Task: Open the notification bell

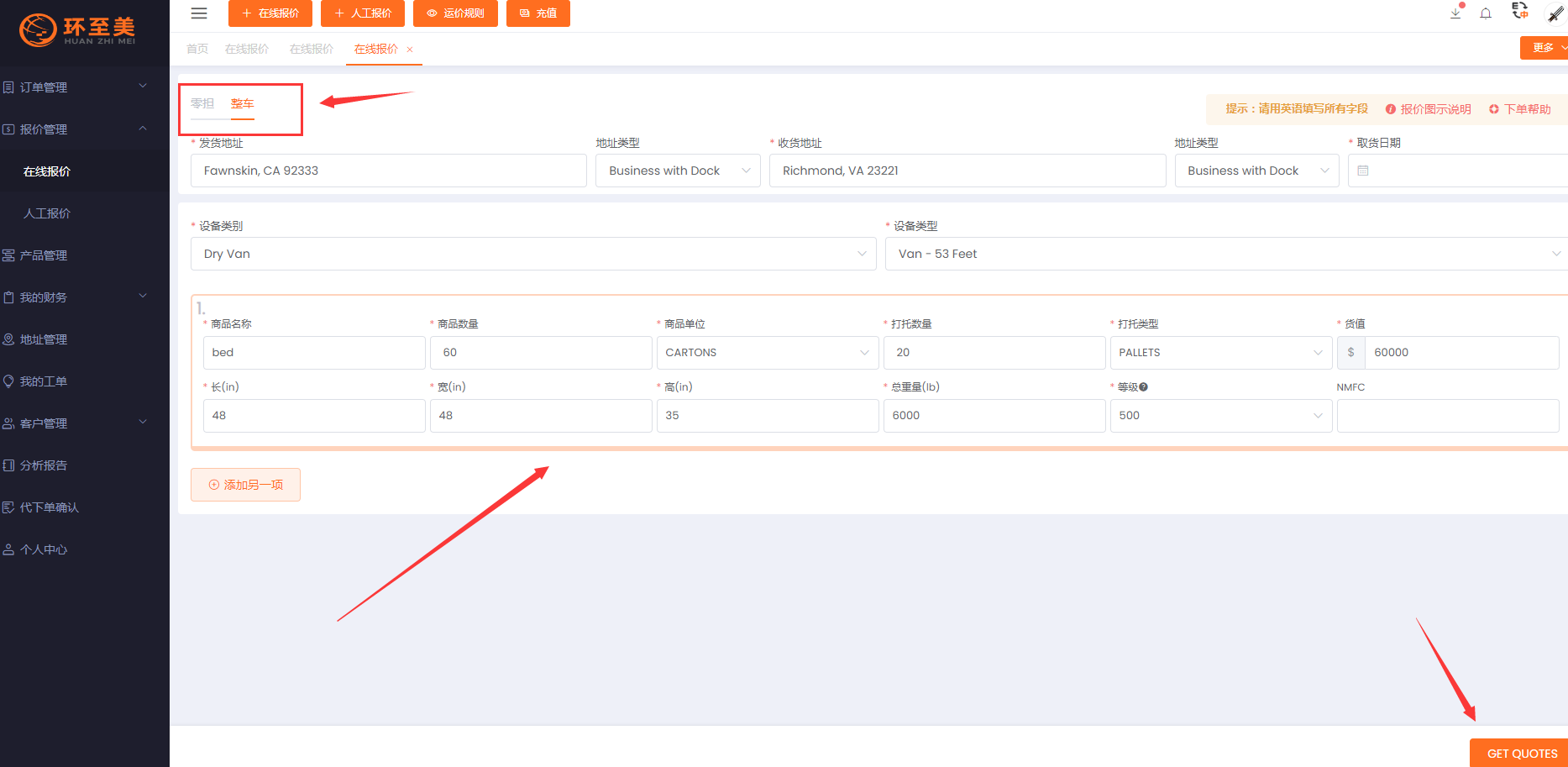Action: pos(1486,13)
